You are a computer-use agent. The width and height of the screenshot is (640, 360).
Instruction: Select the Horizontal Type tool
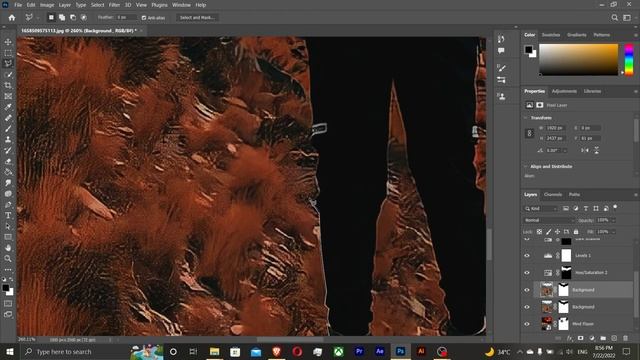pos(8,215)
